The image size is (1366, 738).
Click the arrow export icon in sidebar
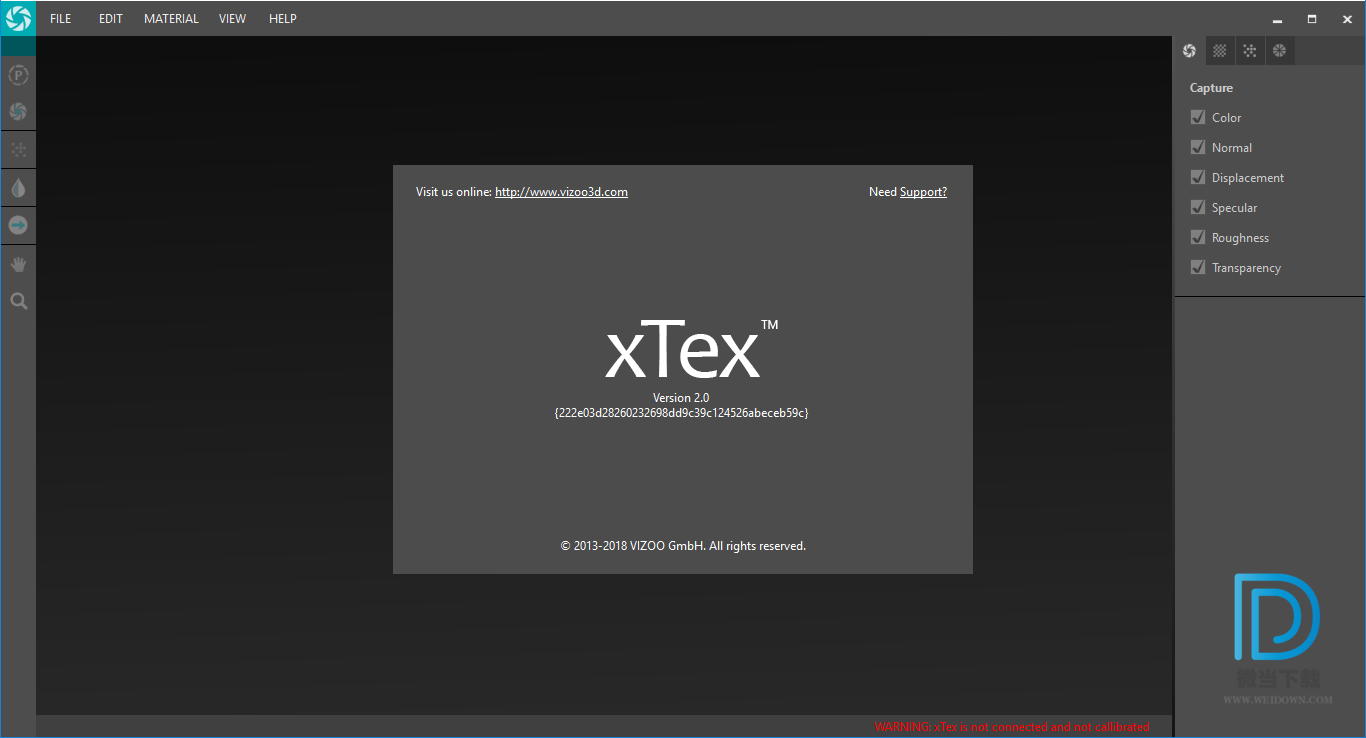[x=18, y=226]
